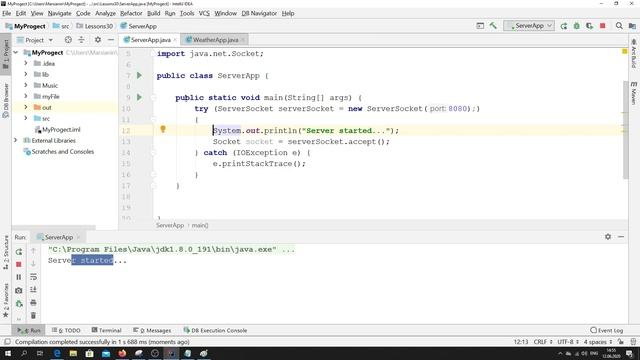
Task: Dump threads using the camera icon
Action: tap(19, 290)
